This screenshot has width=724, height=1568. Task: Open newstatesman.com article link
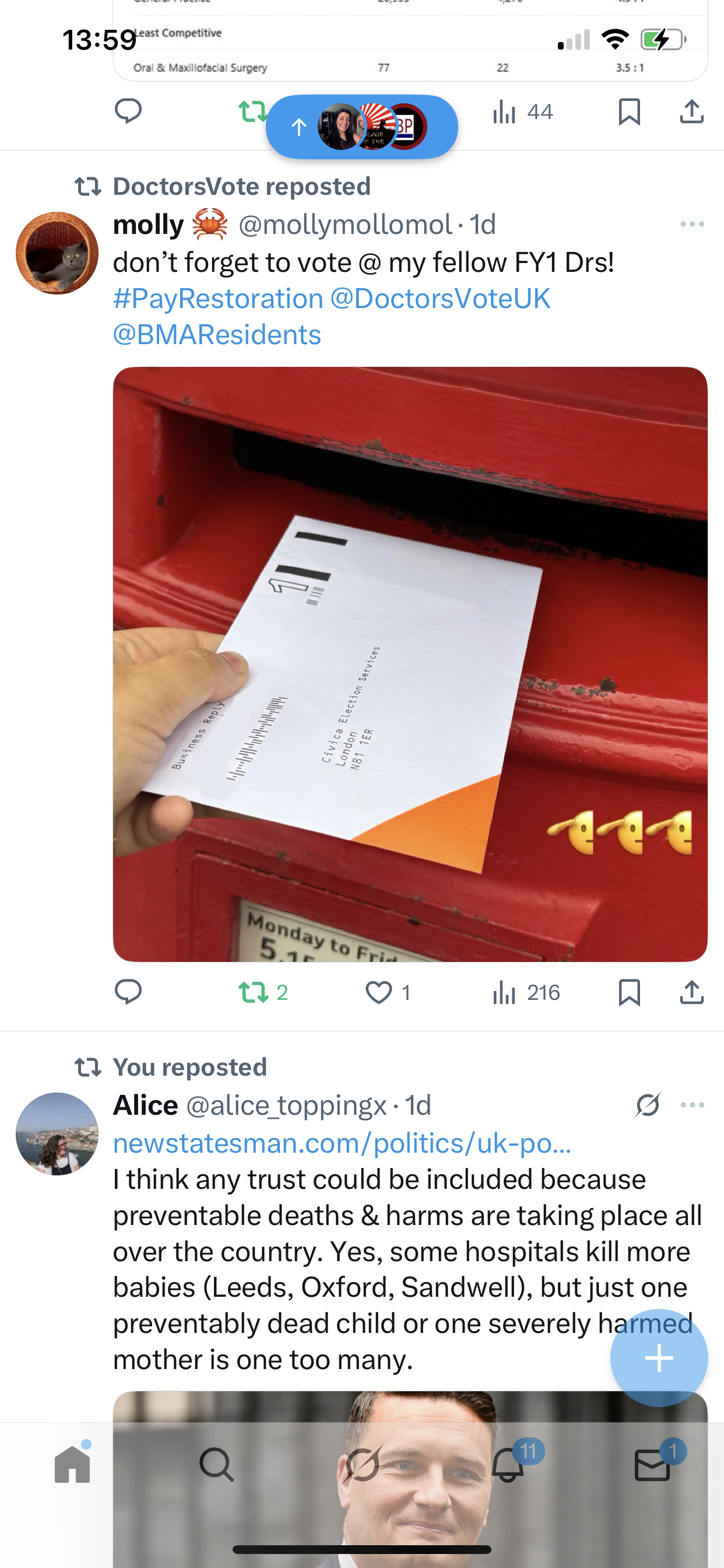point(342,1143)
